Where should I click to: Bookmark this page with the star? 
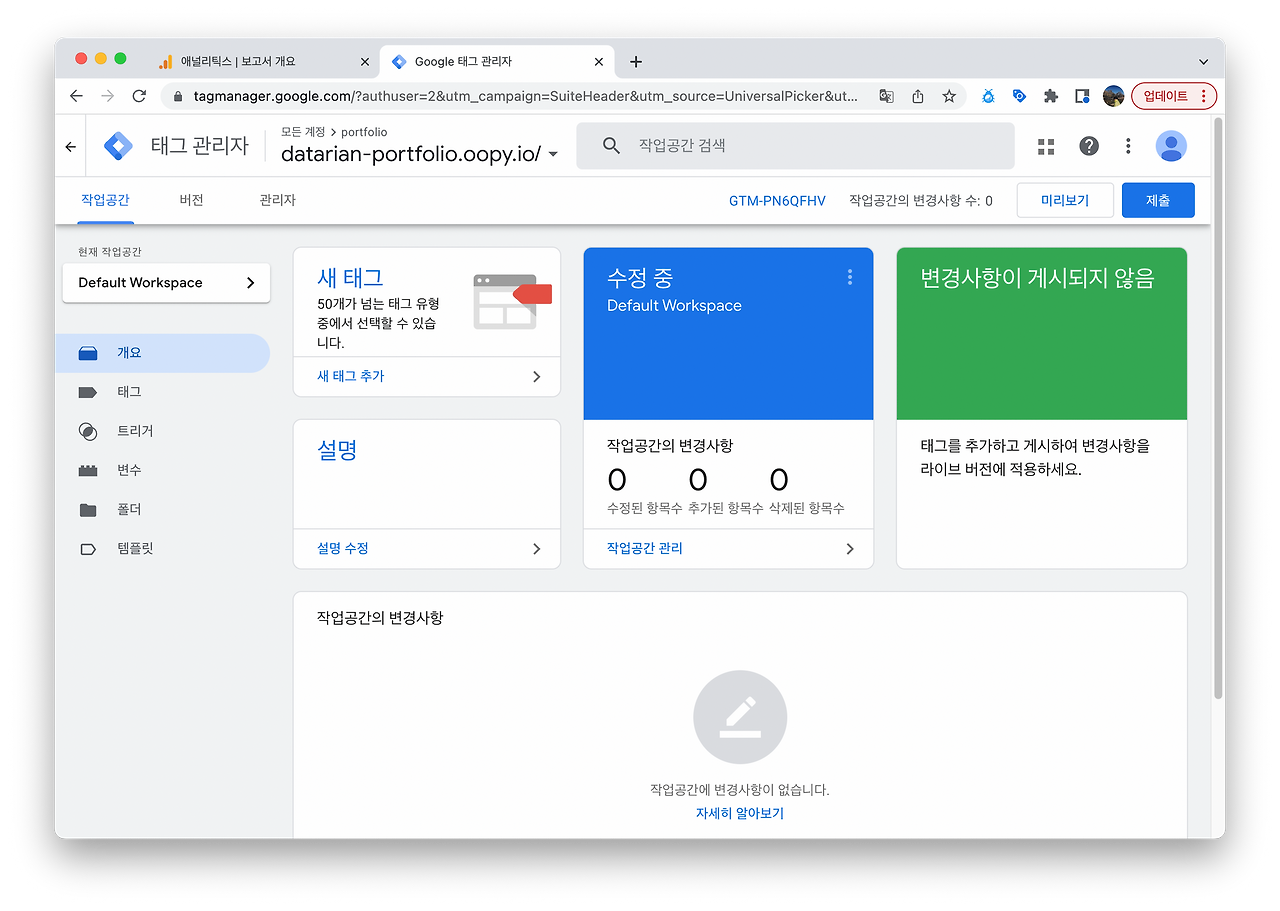pyautogui.click(x=949, y=96)
